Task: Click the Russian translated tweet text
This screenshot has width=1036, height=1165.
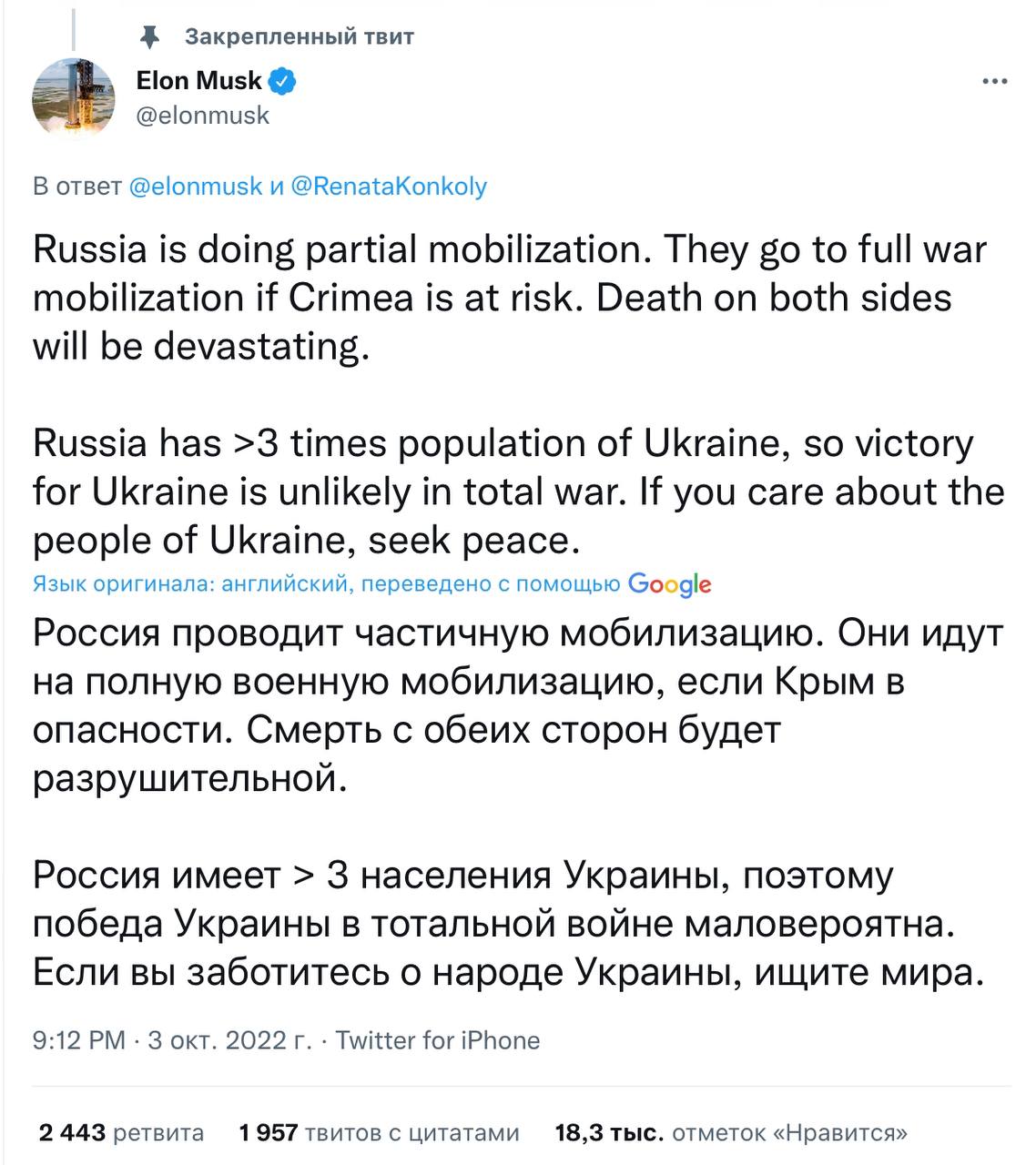Action: point(518,803)
